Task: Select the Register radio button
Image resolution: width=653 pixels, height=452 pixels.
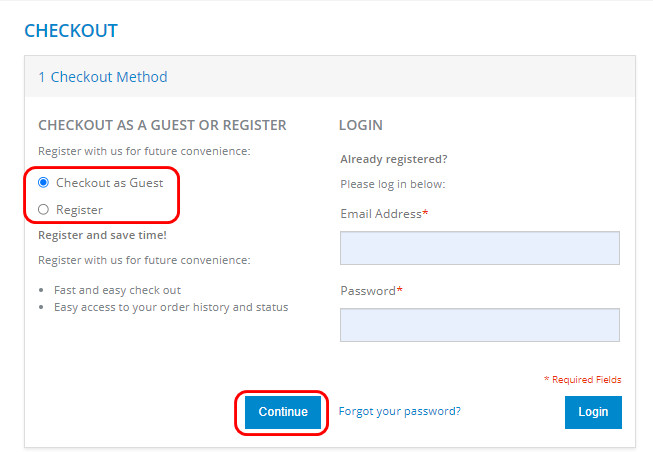Action: [x=43, y=209]
